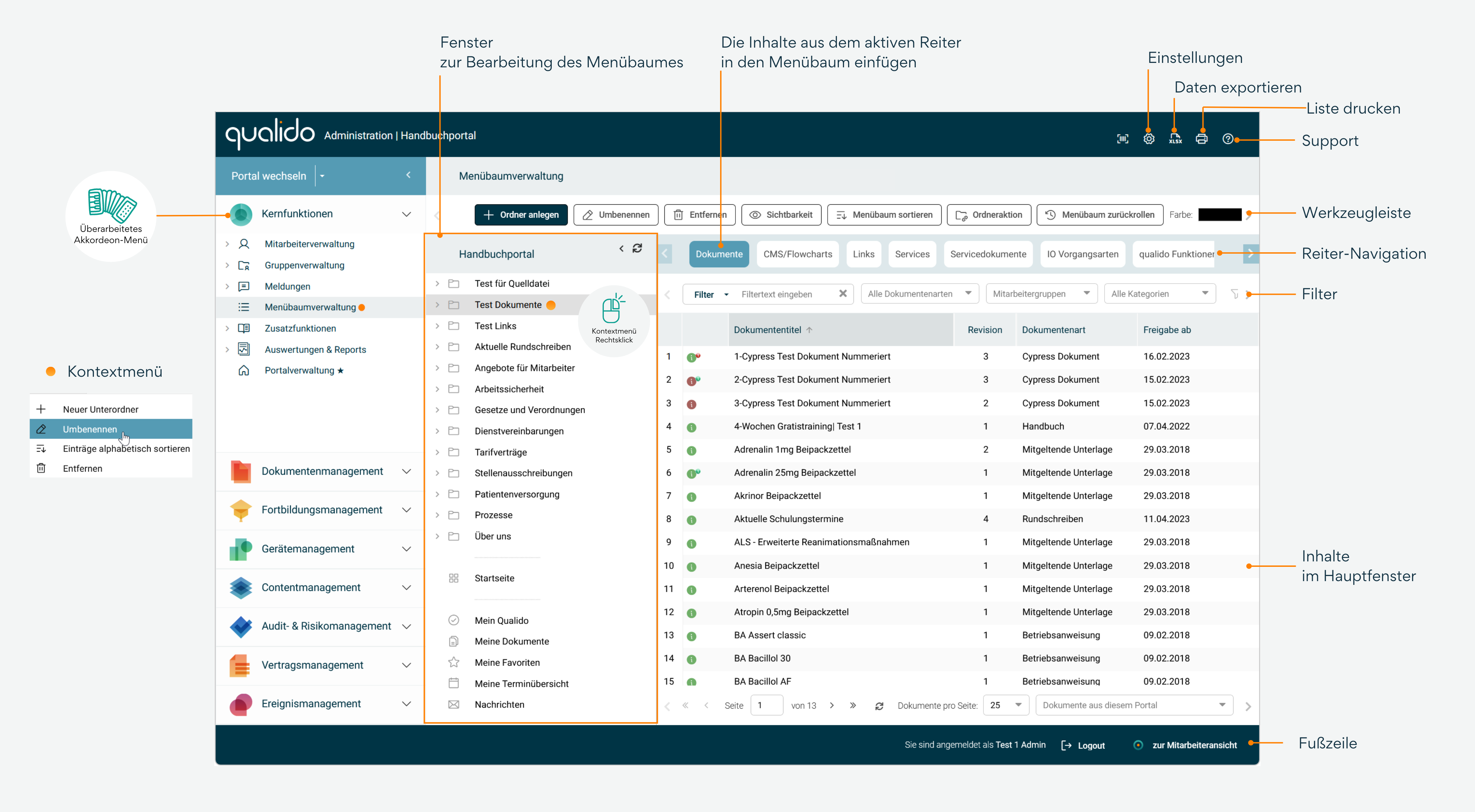The image size is (1475, 812).
Task: Click the reset filter funnel icon
Action: click(1234, 293)
